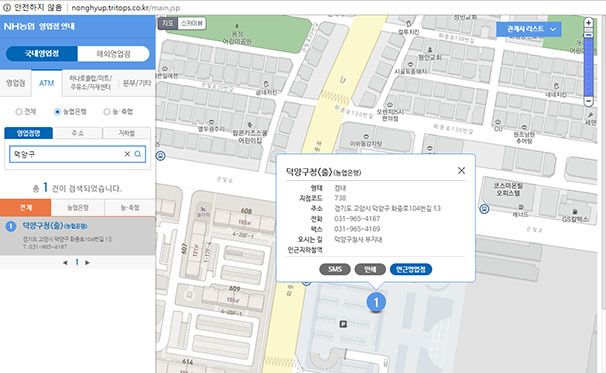The height and width of the screenshot is (373, 606).
Task: Open the 하나로클럽/마트/주유소 tab
Action: pyautogui.click(x=90, y=83)
